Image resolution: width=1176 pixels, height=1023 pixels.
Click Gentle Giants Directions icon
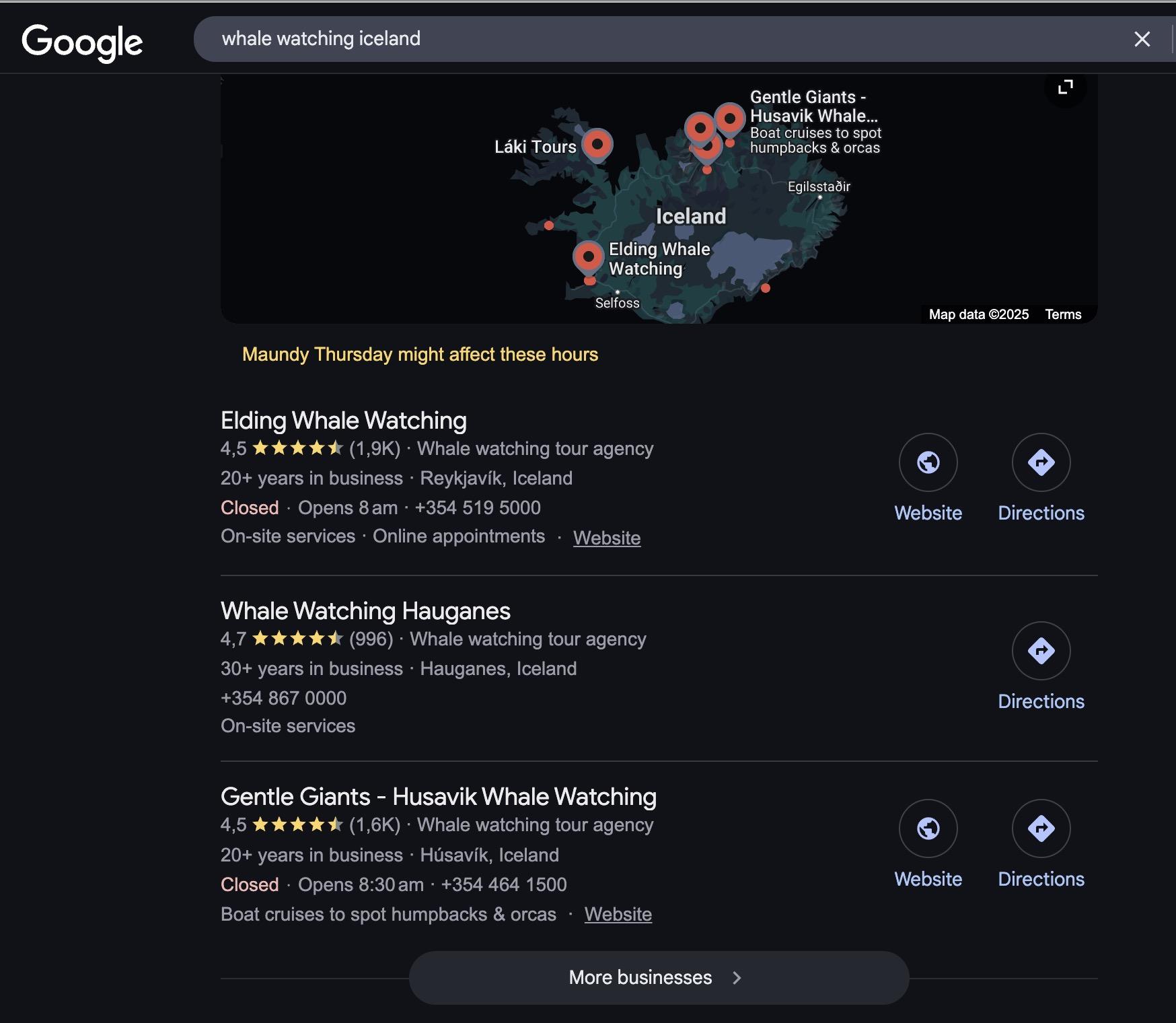1041,828
